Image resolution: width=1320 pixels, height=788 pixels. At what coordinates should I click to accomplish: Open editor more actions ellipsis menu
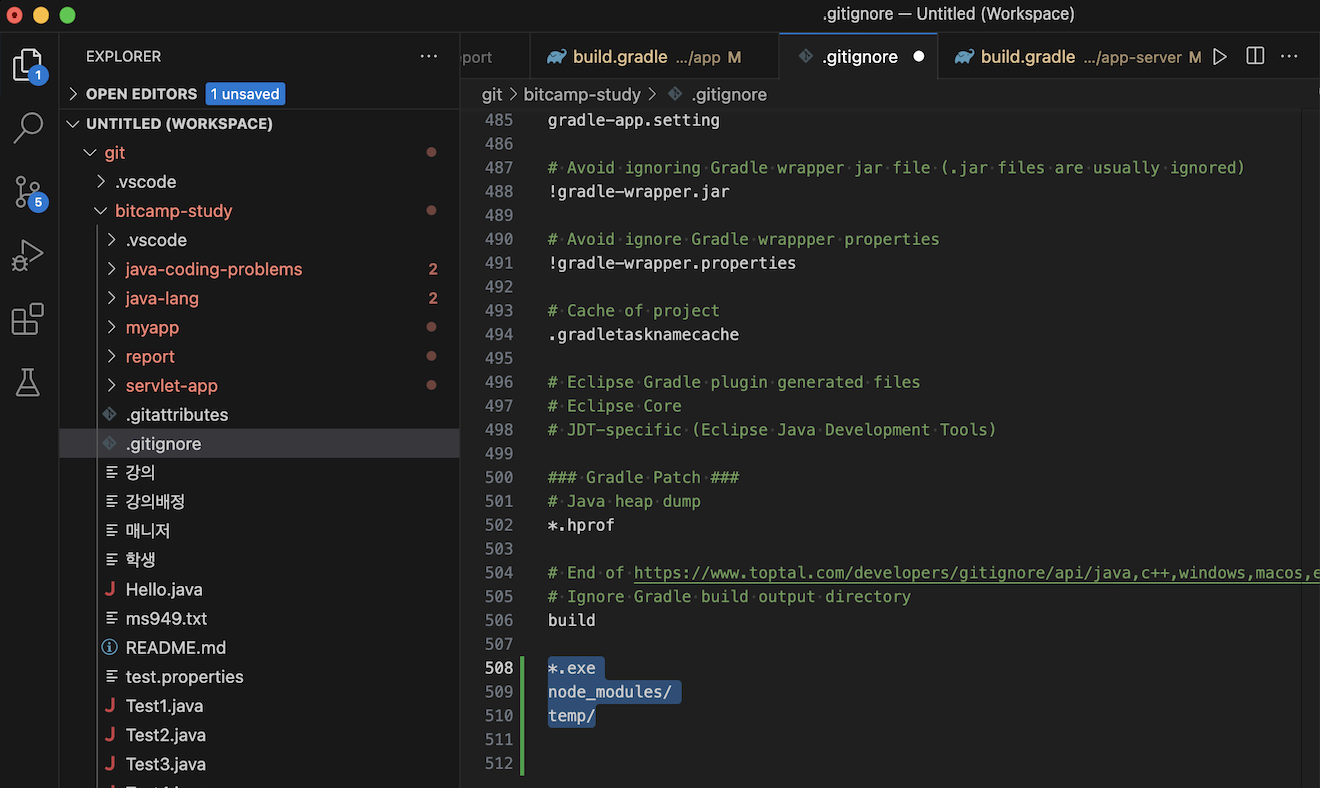[x=1289, y=57]
